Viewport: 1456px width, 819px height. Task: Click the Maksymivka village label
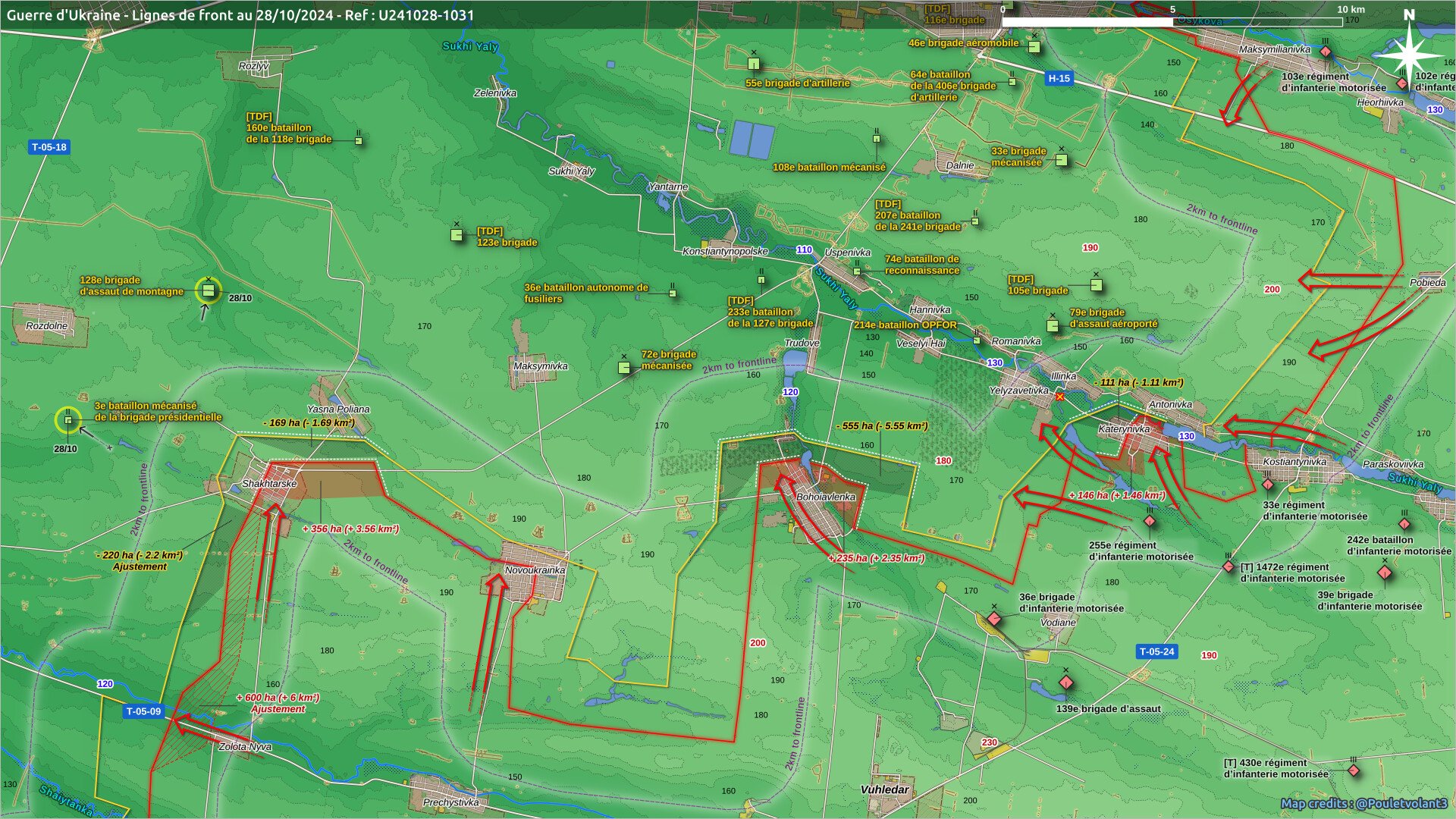540,366
